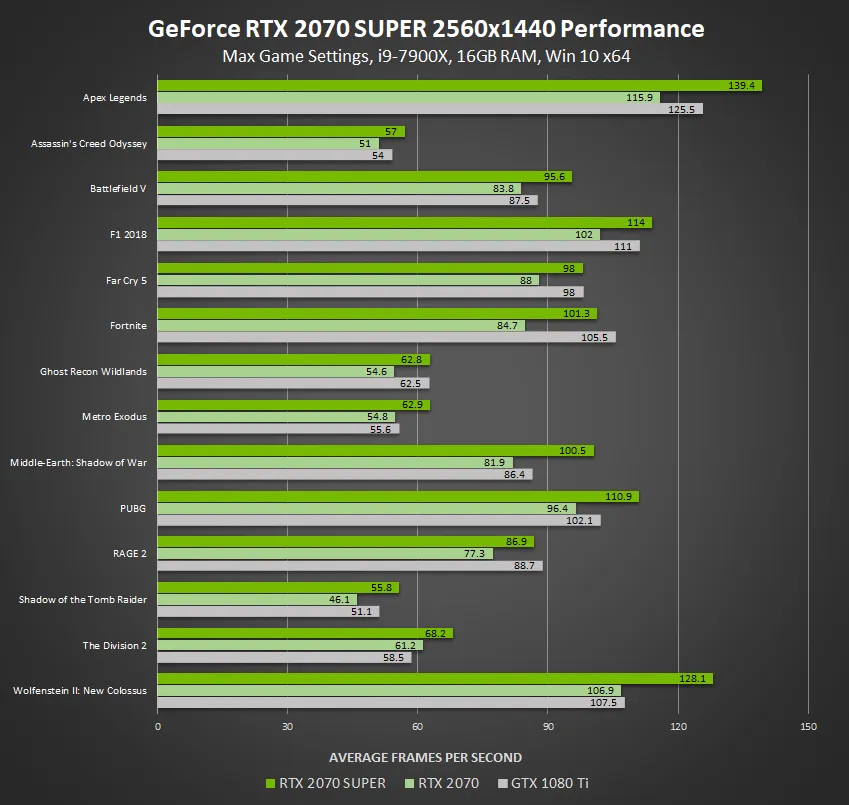The width and height of the screenshot is (849, 805).
Task: Click the 150 mark on the x-axis
Action: coord(808,725)
